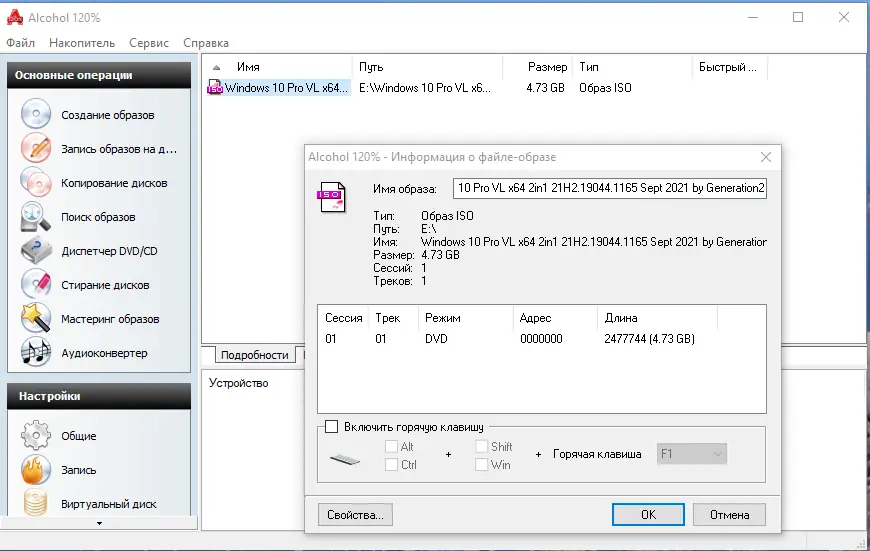Open the Сервис menu
The width and height of the screenshot is (870, 551).
pos(149,43)
